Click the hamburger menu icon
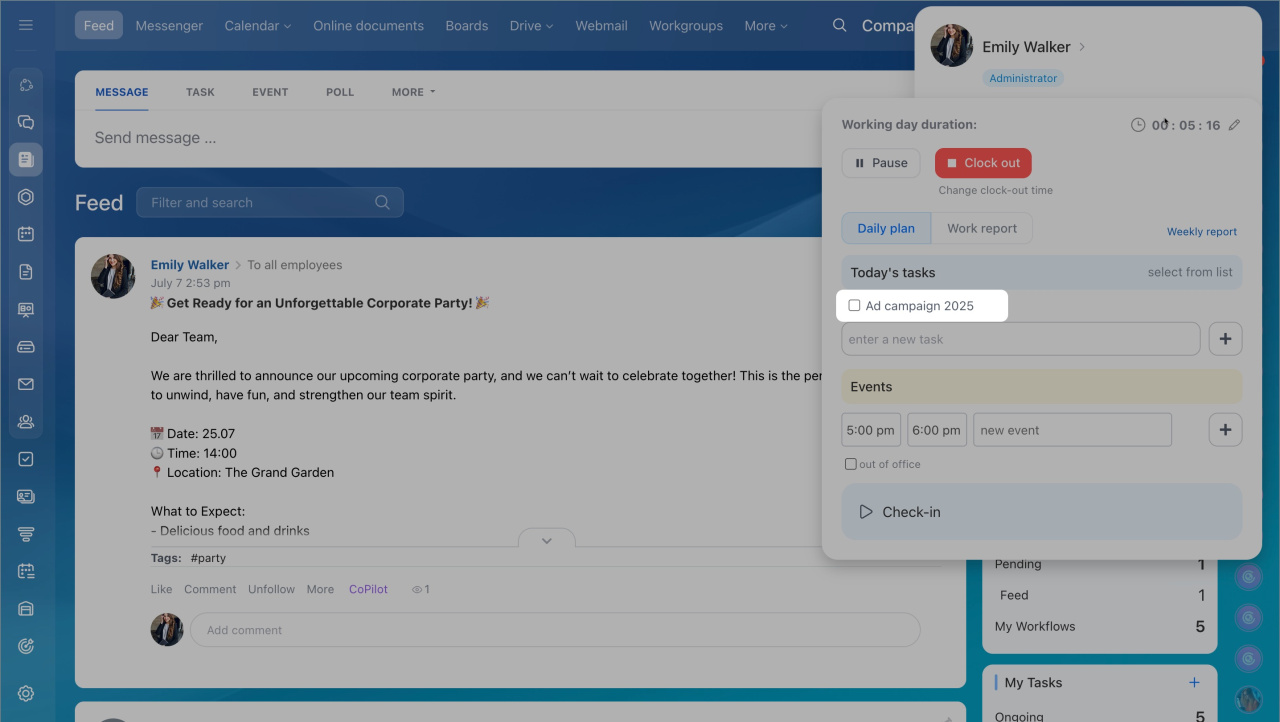1280x722 pixels. click(26, 25)
